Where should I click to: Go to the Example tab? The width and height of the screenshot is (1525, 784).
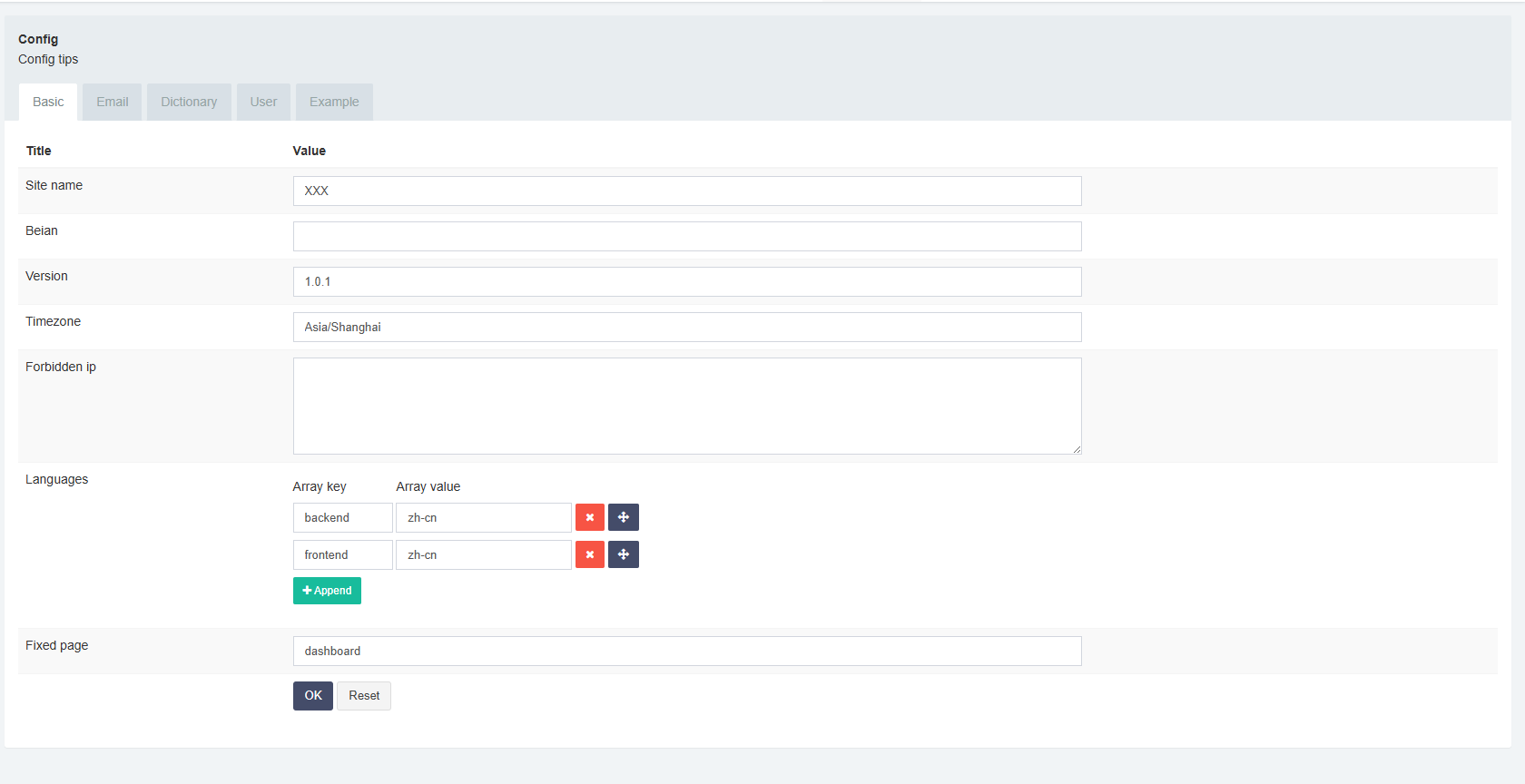[334, 102]
